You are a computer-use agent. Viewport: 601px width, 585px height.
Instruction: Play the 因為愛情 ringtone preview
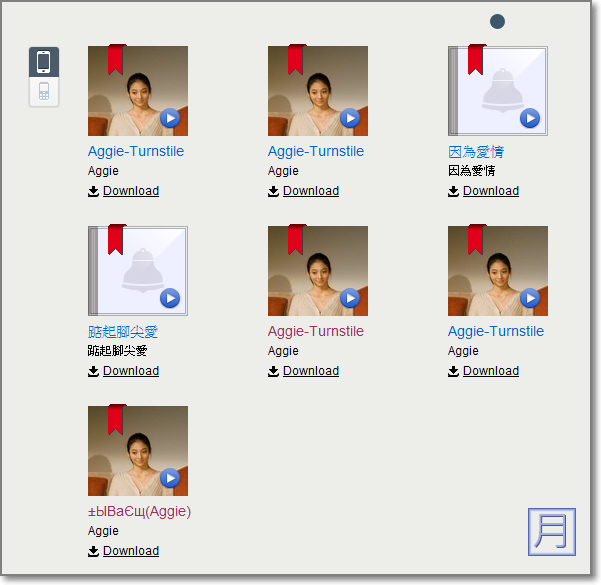coord(530,118)
